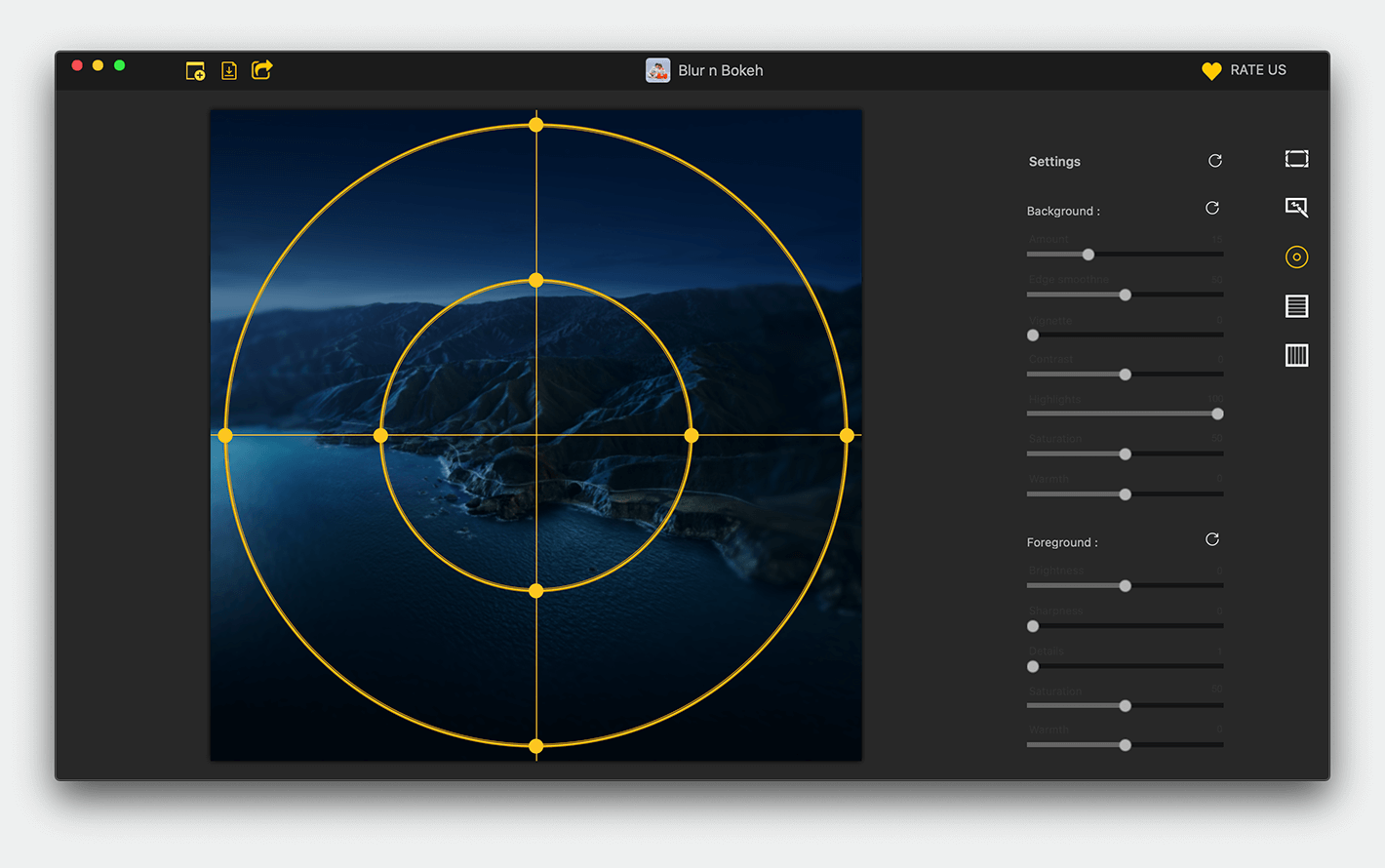This screenshot has width=1385, height=868.
Task: Select the brush selection tool icon
Action: tap(1296, 207)
